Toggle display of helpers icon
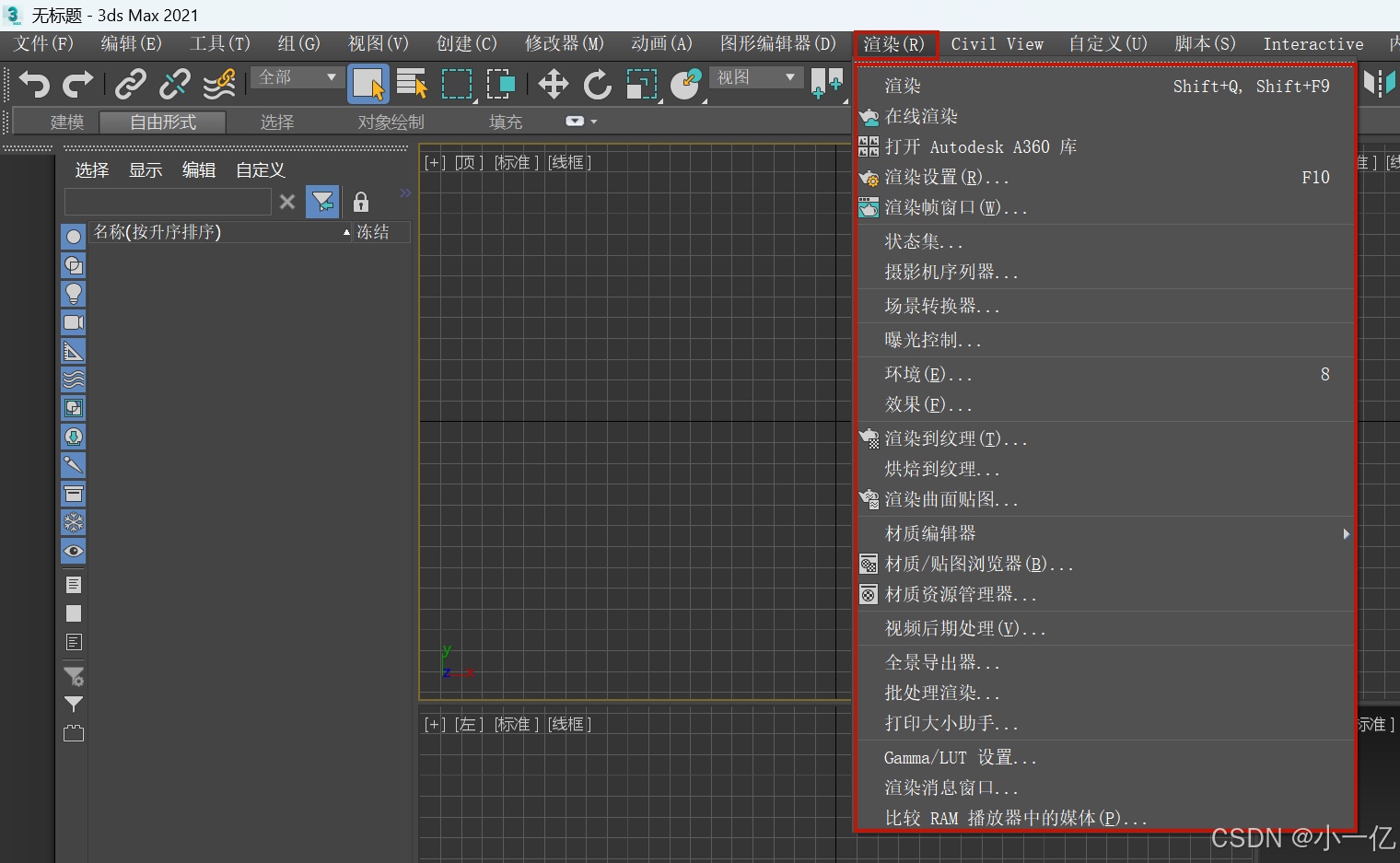The height and width of the screenshot is (863, 1400). coord(74,351)
